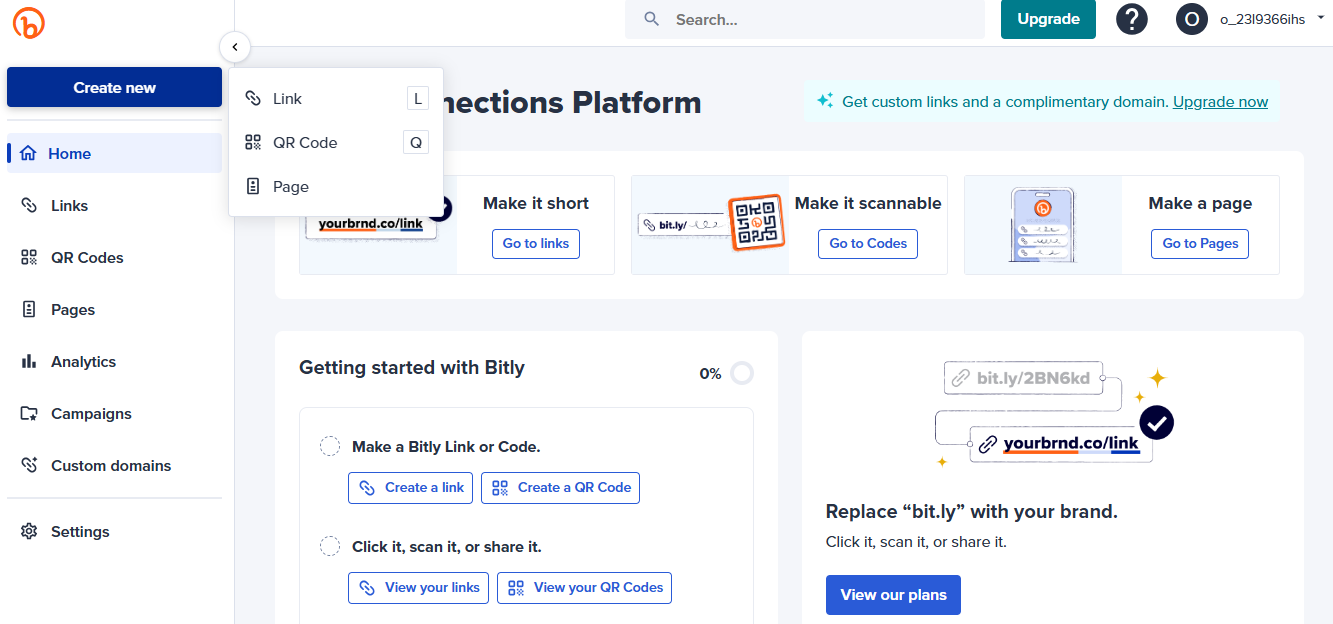Choose QR Code in the Create new menu
This screenshot has height=624, width=1333.
click(x=303, y=142)
